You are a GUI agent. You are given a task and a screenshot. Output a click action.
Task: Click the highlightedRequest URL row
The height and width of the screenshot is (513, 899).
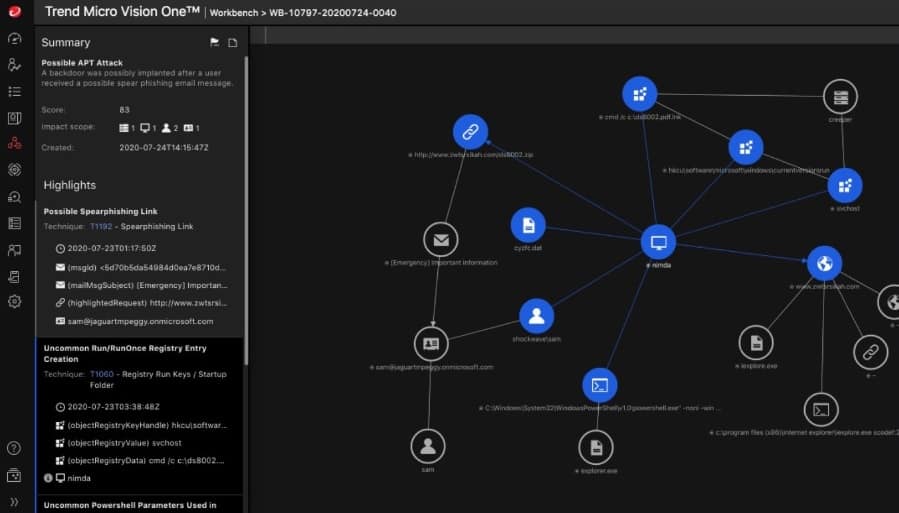[x=141, y=303]
